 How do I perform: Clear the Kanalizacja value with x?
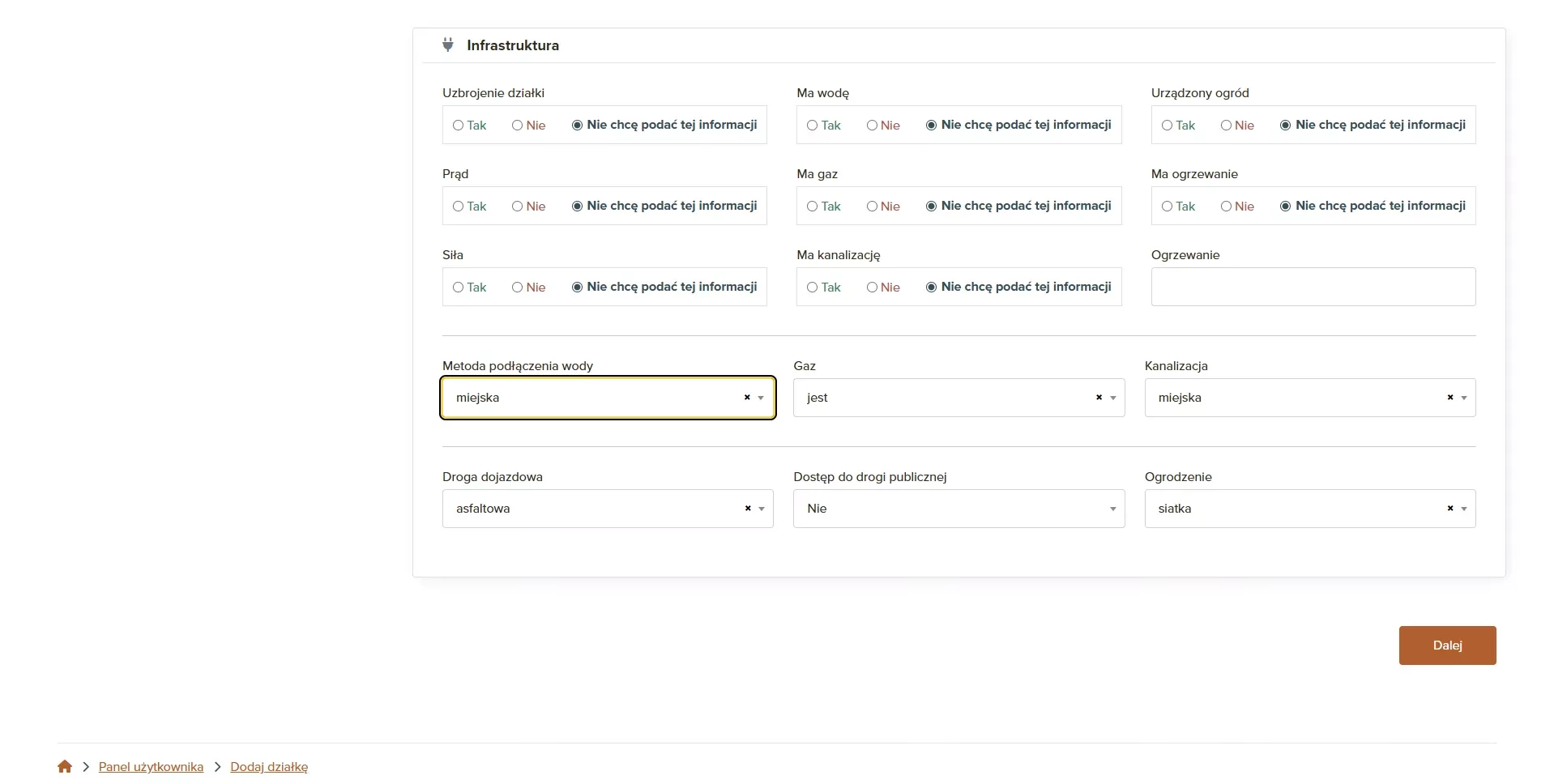(1450, 398)
